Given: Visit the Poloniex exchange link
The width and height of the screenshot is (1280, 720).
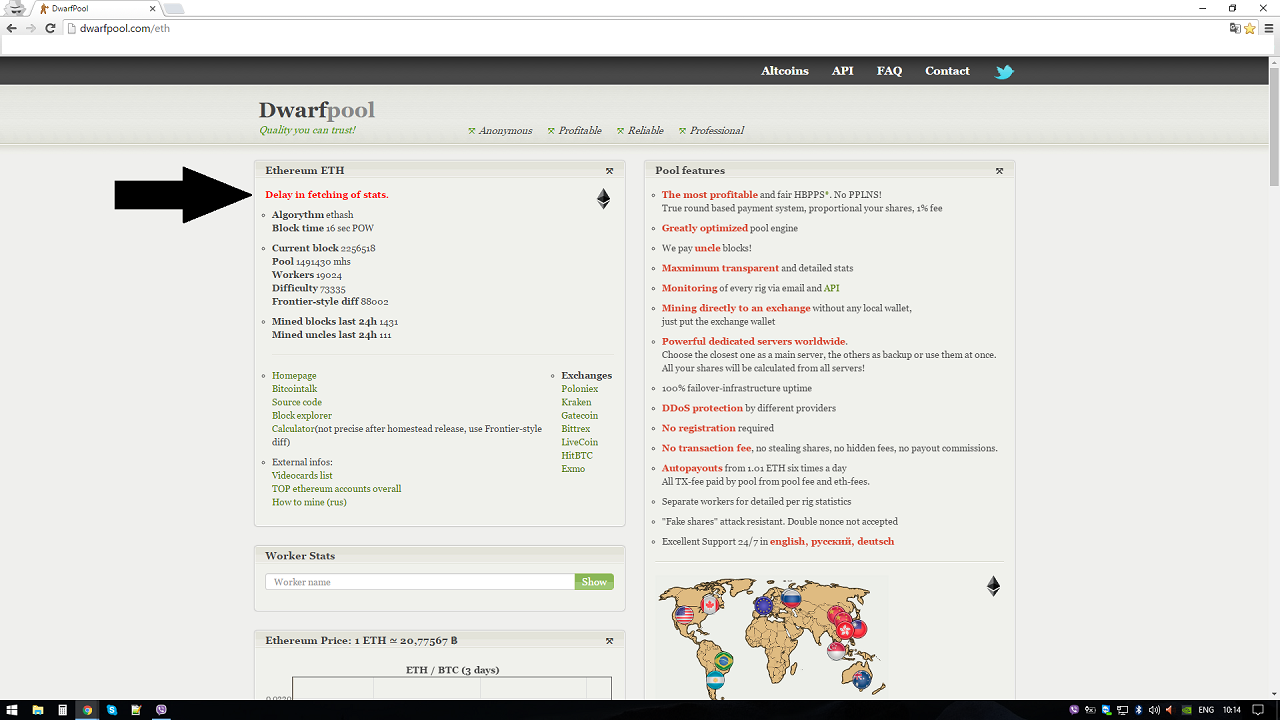Looking at the screenshot, I should click(x=580, y=389).
